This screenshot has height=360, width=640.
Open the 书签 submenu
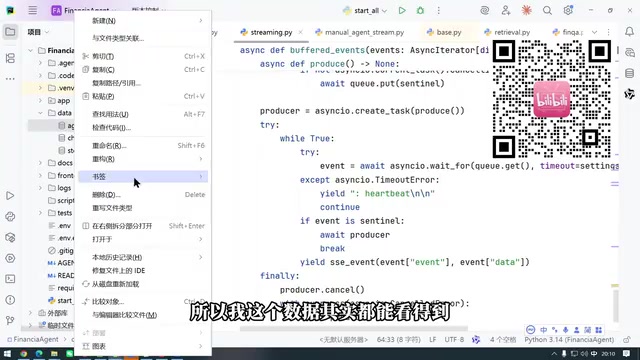[x=143, y=177]
